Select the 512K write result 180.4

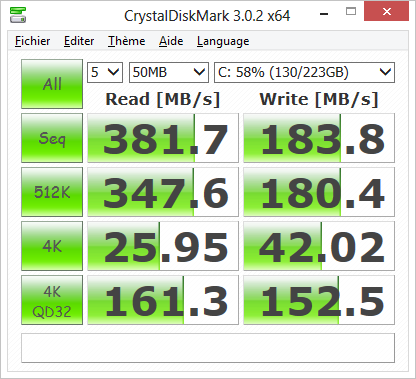click(x=319, y=192)
